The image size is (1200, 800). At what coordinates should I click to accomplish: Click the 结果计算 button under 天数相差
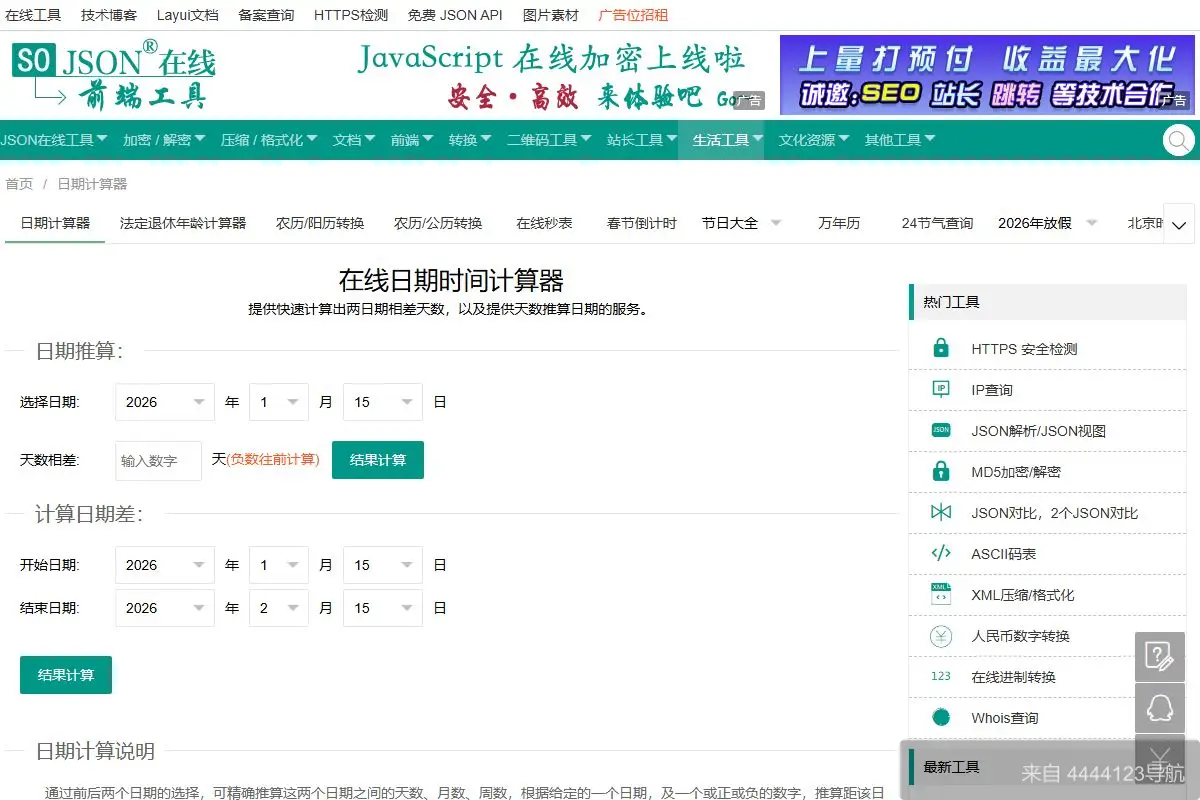click(377, 460)
